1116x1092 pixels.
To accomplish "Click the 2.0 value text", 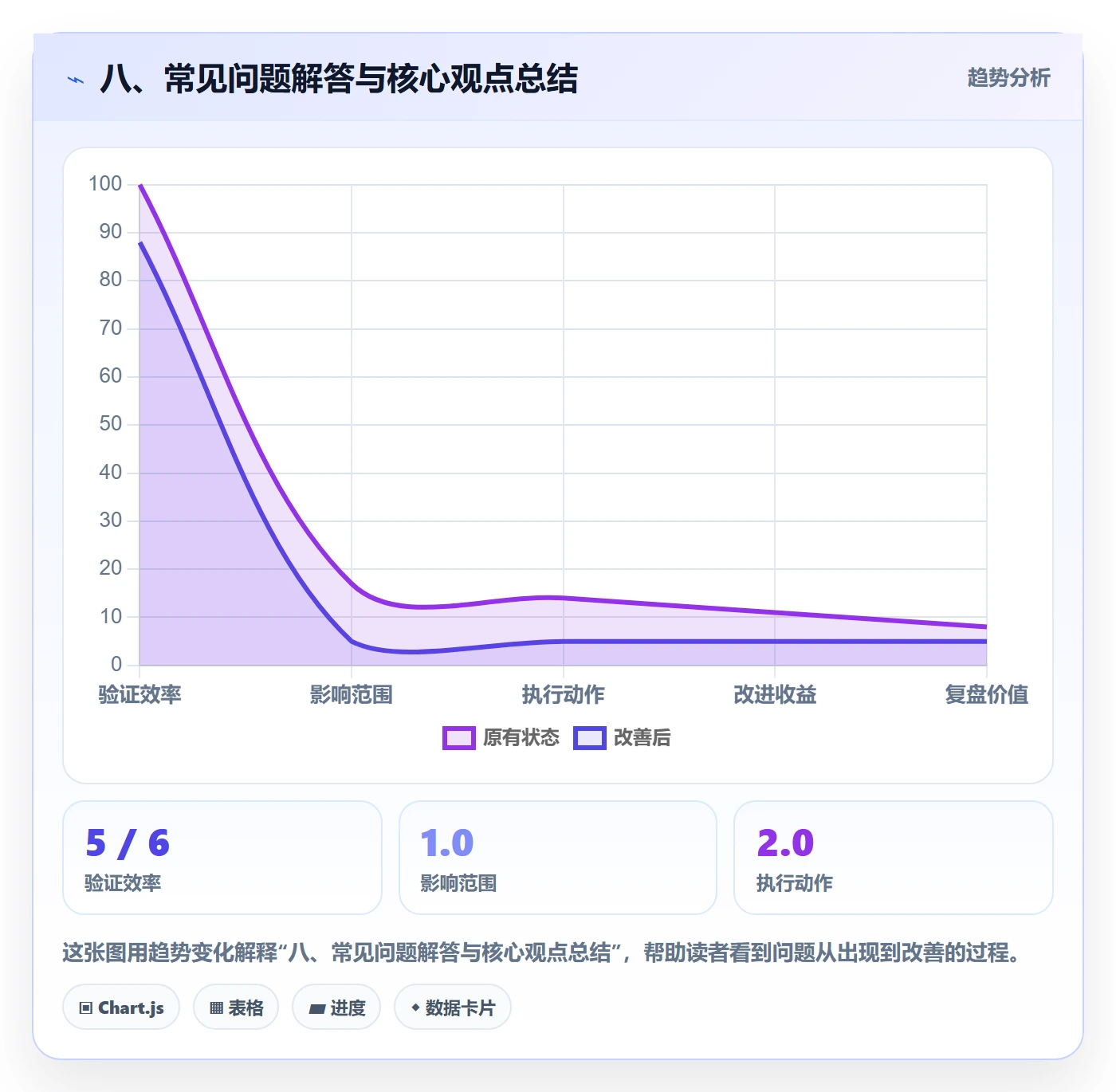I will point(785,843).
